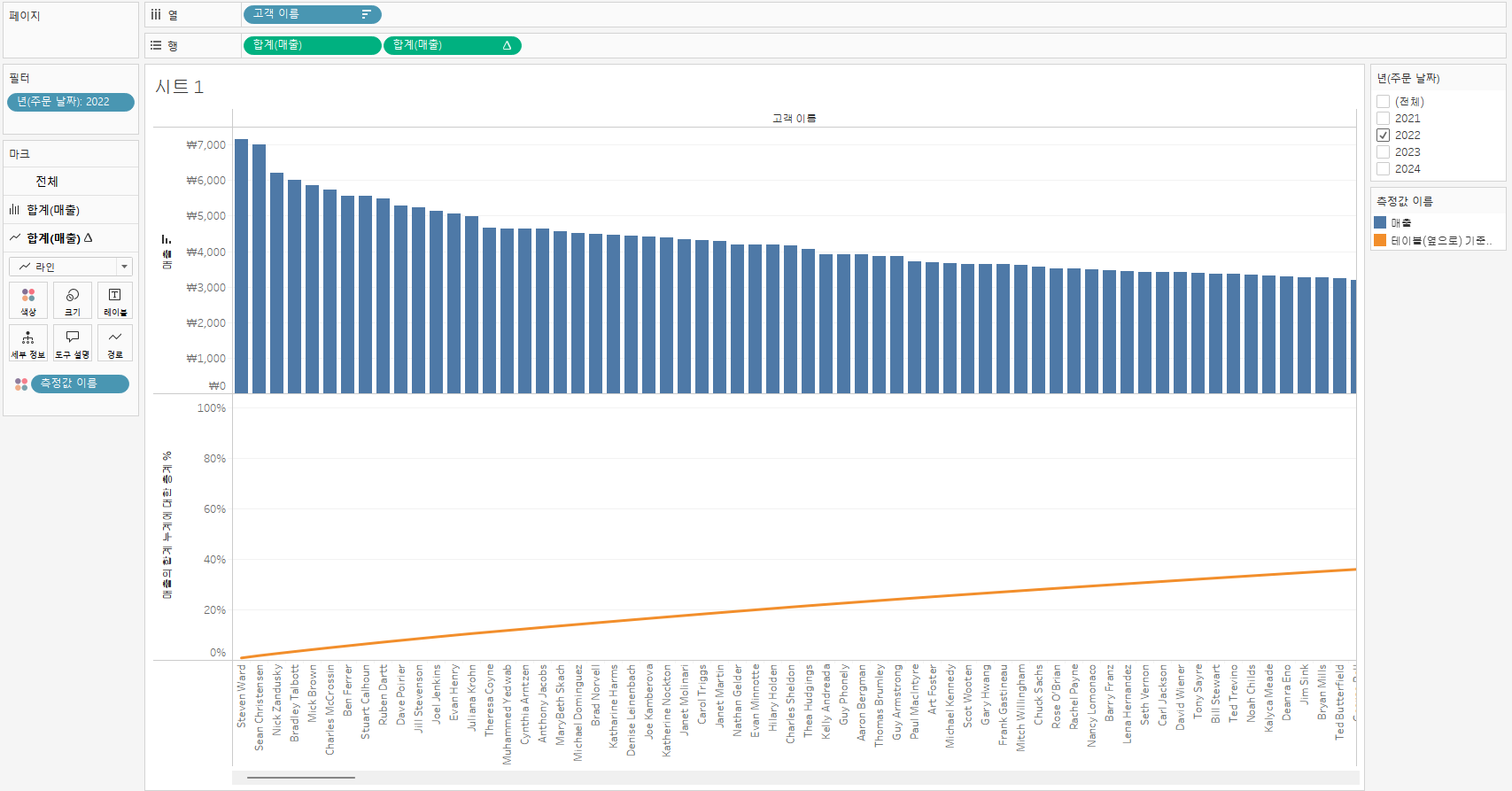This screenshot has height=791, width=1512.
Task: Click the Charles McCrossin axis label
Action: 330,710
